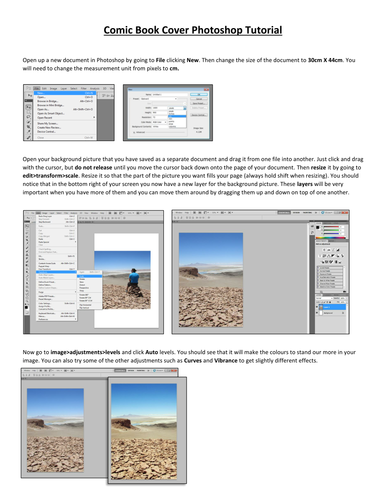Click Width field in New dialog
Screen dimensions: 386x500
click(160, 108)
